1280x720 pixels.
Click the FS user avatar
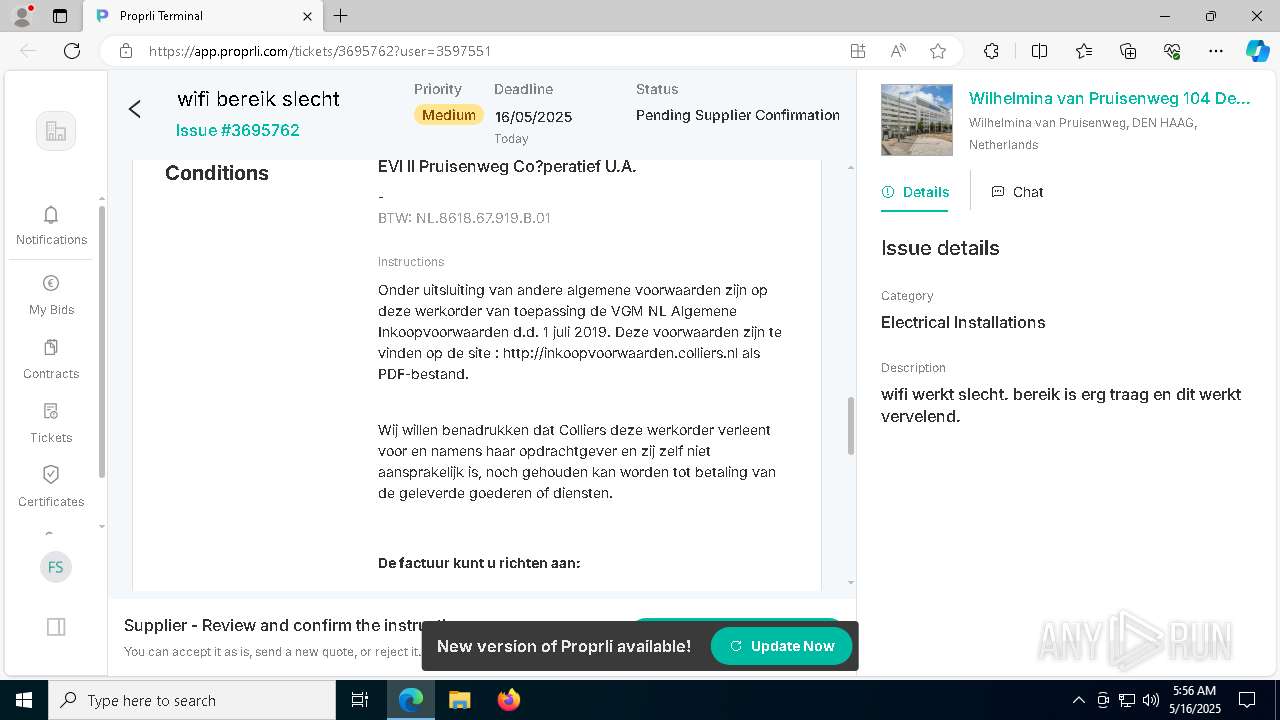(x=55, y=567)
